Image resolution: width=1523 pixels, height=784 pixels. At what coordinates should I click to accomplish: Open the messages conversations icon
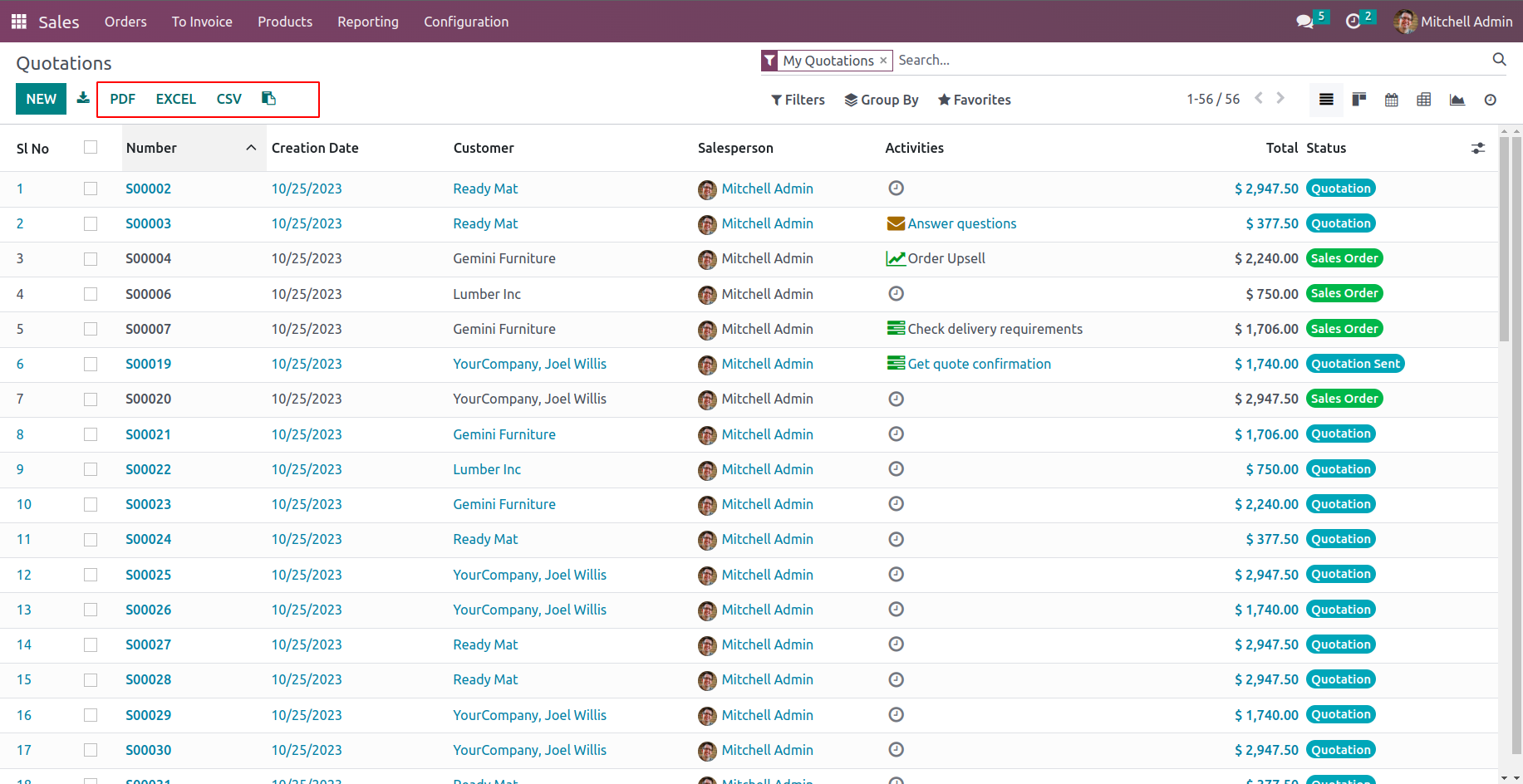click(1305, 22)
